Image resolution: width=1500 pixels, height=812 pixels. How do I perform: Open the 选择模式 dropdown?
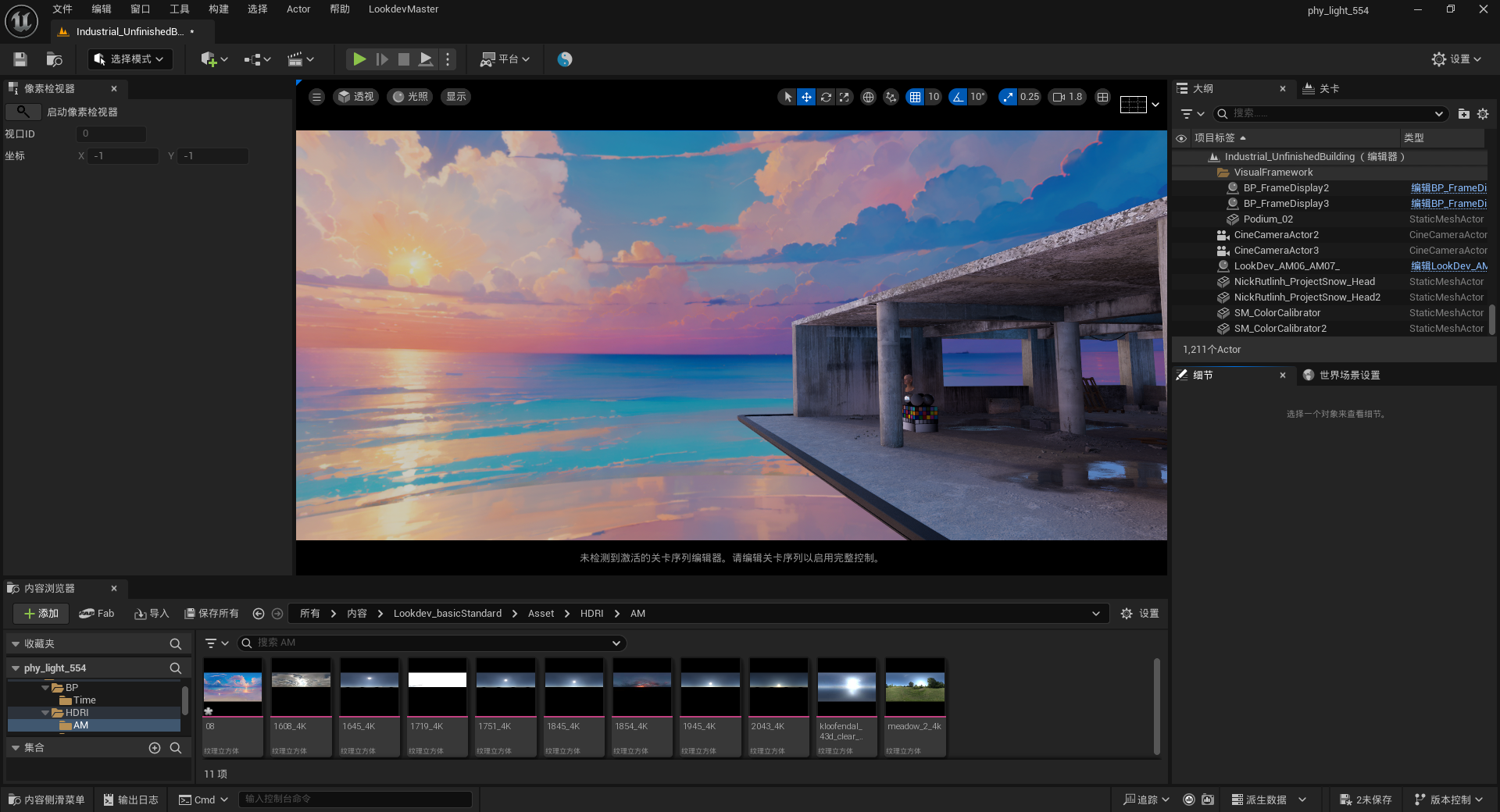point(130,59)
